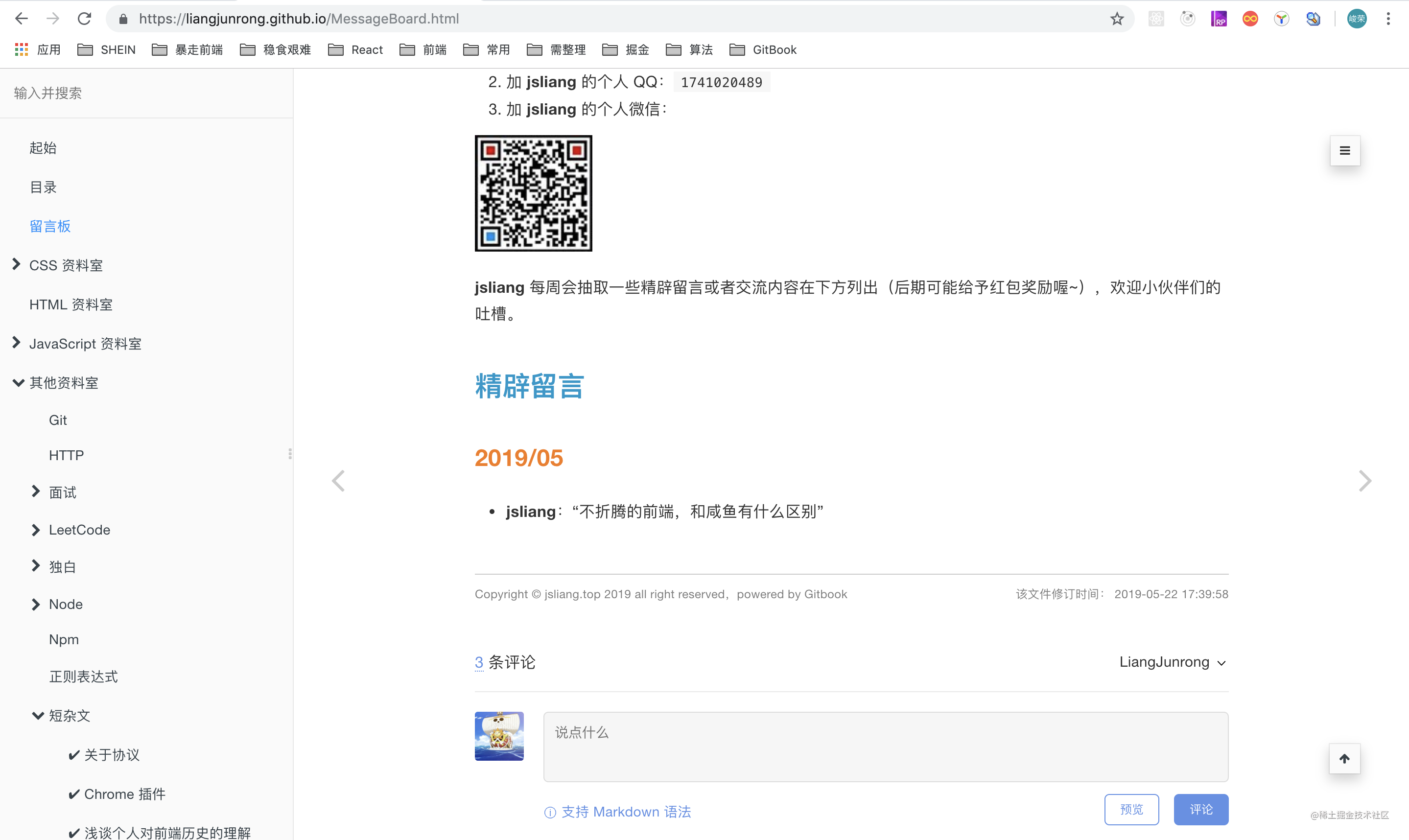Open the LiangJunrong user dropdown
This screenshot has height=840, width=1409.
click(x=1173, y=662)
